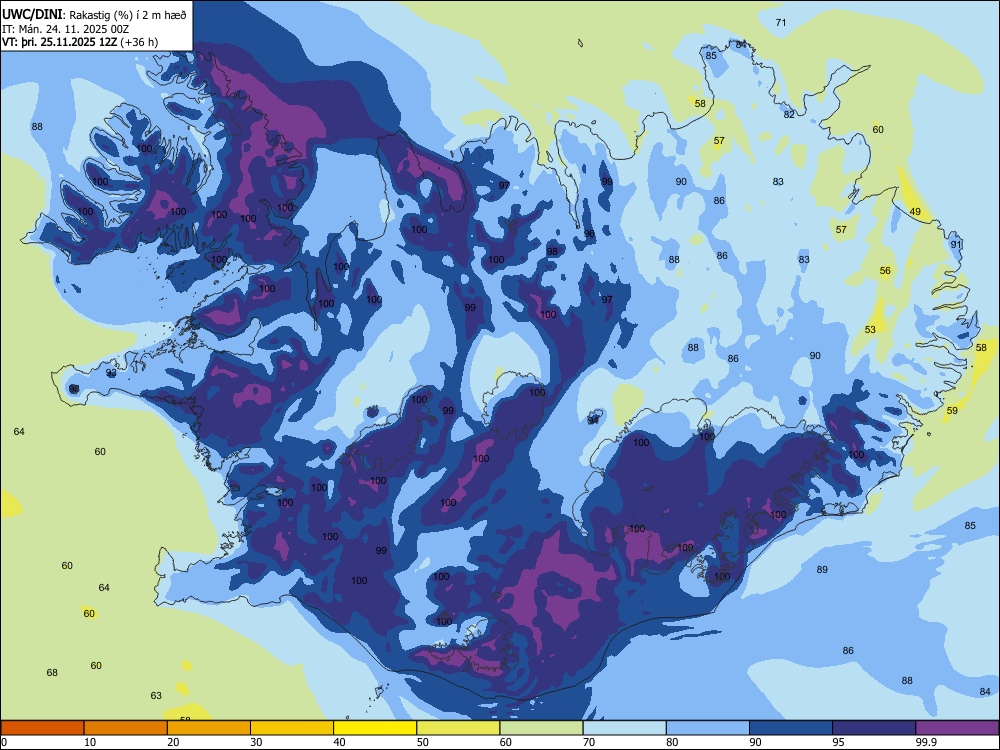
Task: Click the legend scale label '40'
Action: pos(339,742)
